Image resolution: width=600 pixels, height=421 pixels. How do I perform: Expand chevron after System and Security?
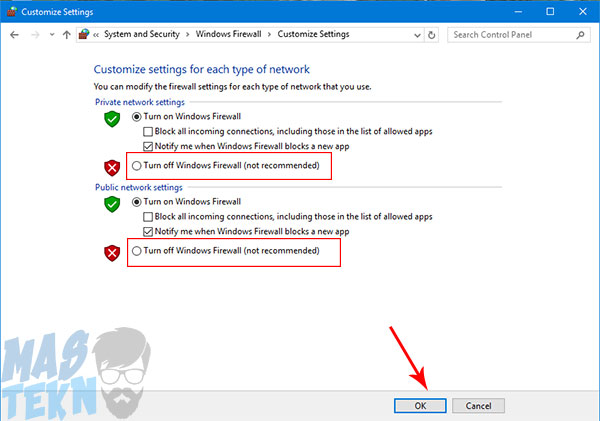(x=188, y=34)
